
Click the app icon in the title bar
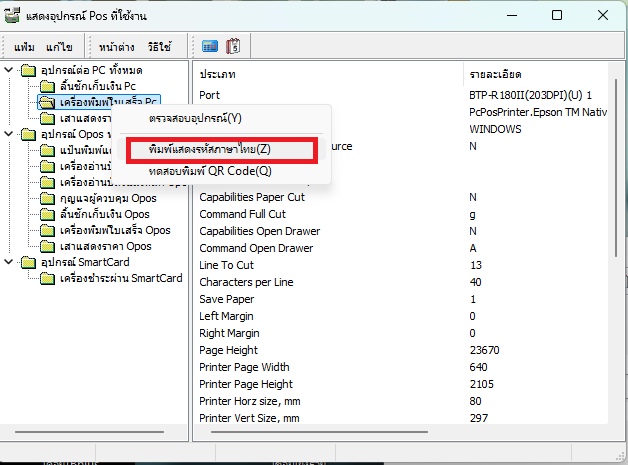click(13, 15)
